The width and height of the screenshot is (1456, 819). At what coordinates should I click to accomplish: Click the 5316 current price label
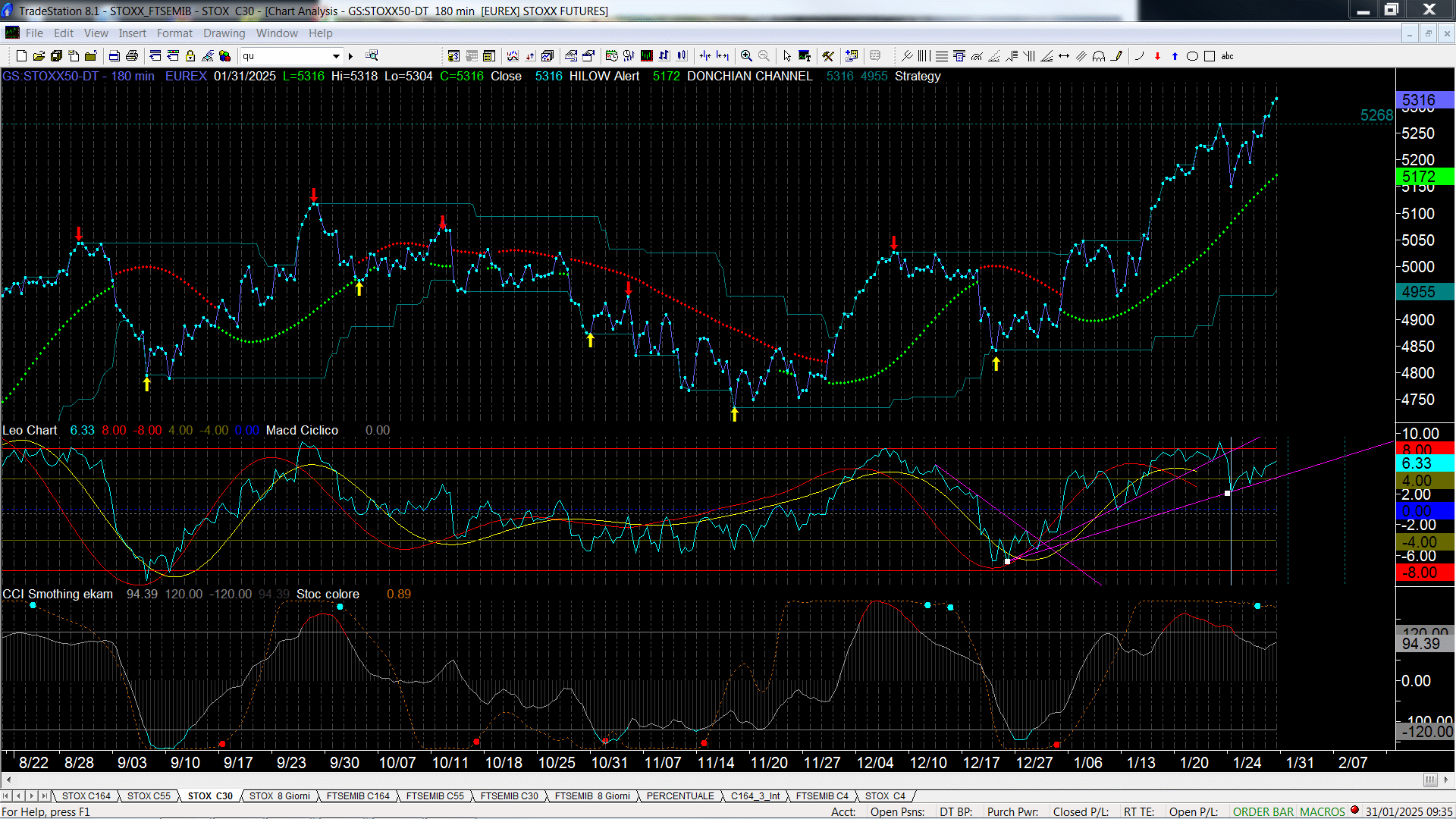1424,100
